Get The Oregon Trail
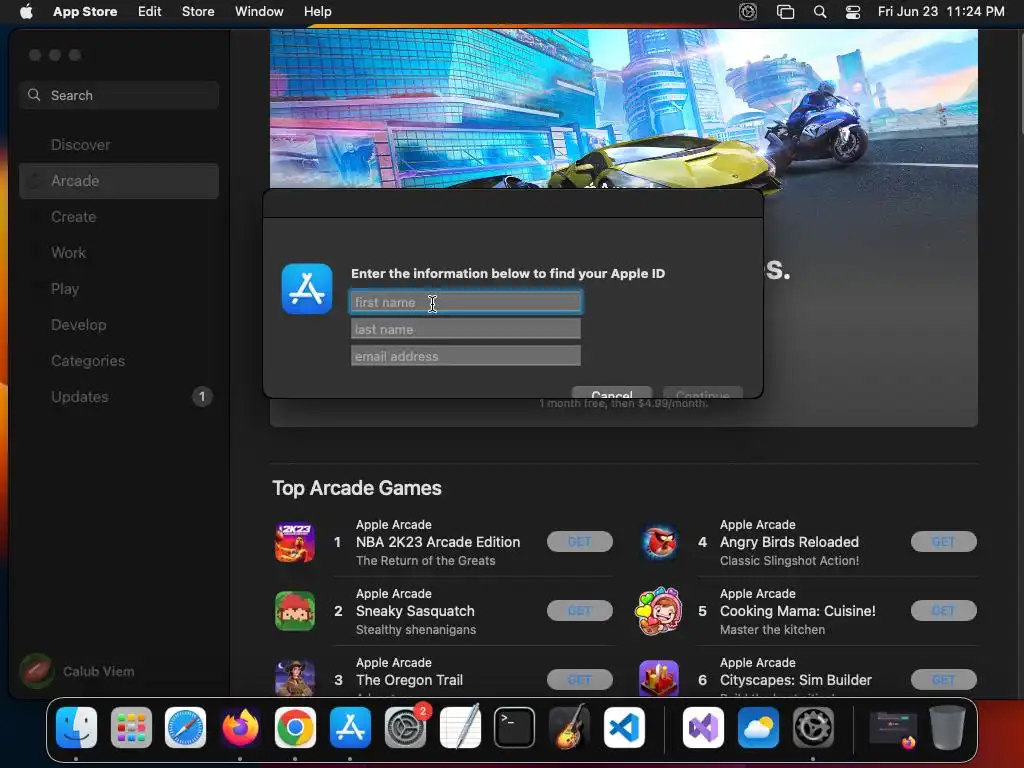The width and height of the screenshot is (1024, 768). point(579,680)
